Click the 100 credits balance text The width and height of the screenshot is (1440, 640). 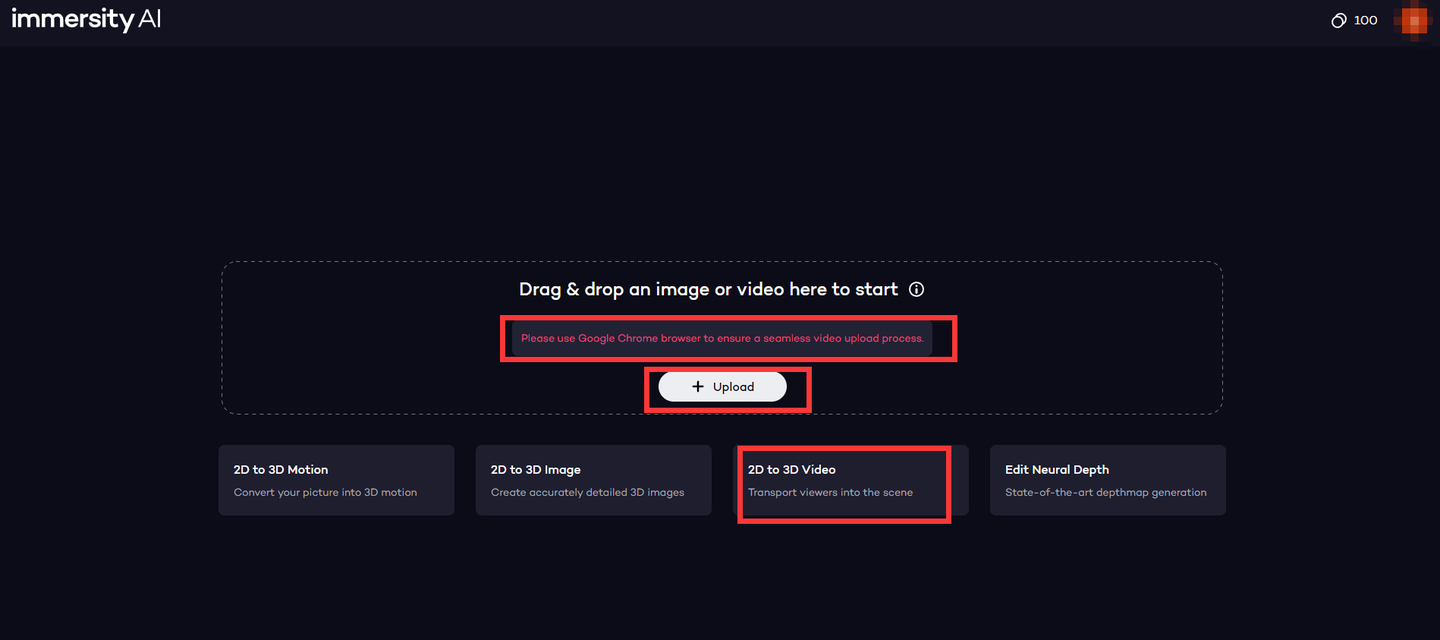pyautogui.click(x=1365, y=20)
